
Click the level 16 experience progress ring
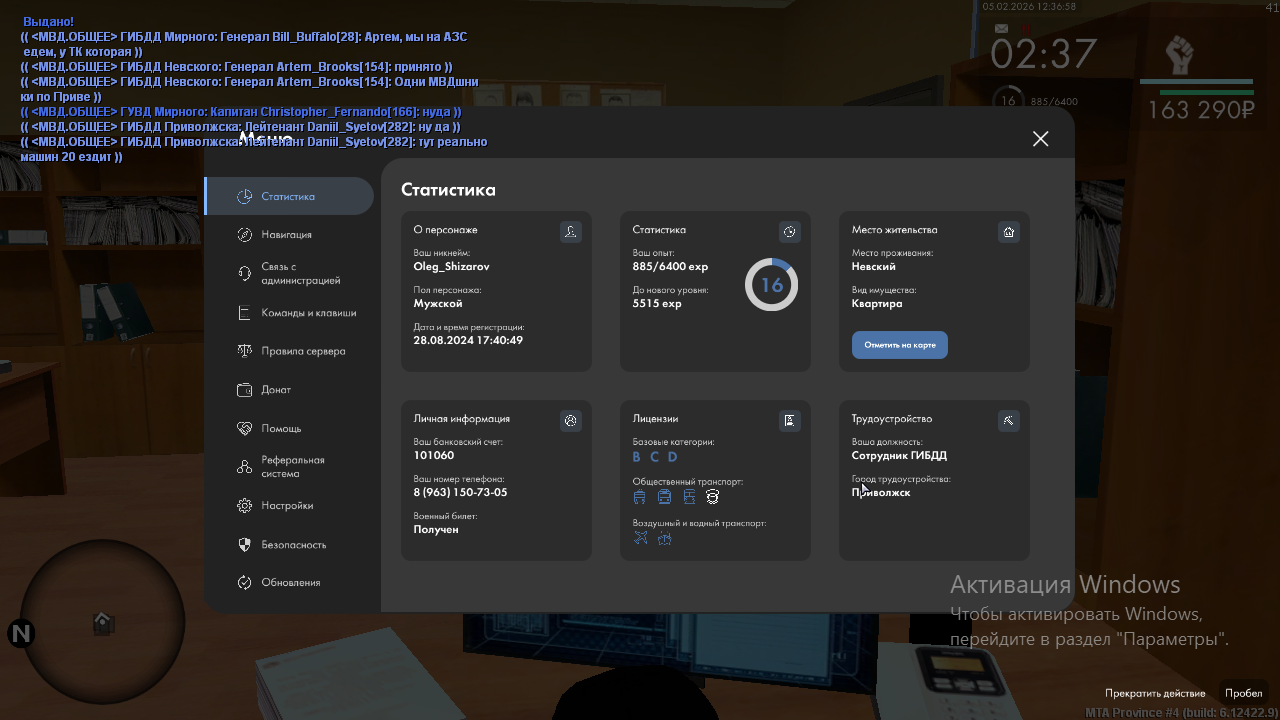pyautogui.click(x=771, y=285)
